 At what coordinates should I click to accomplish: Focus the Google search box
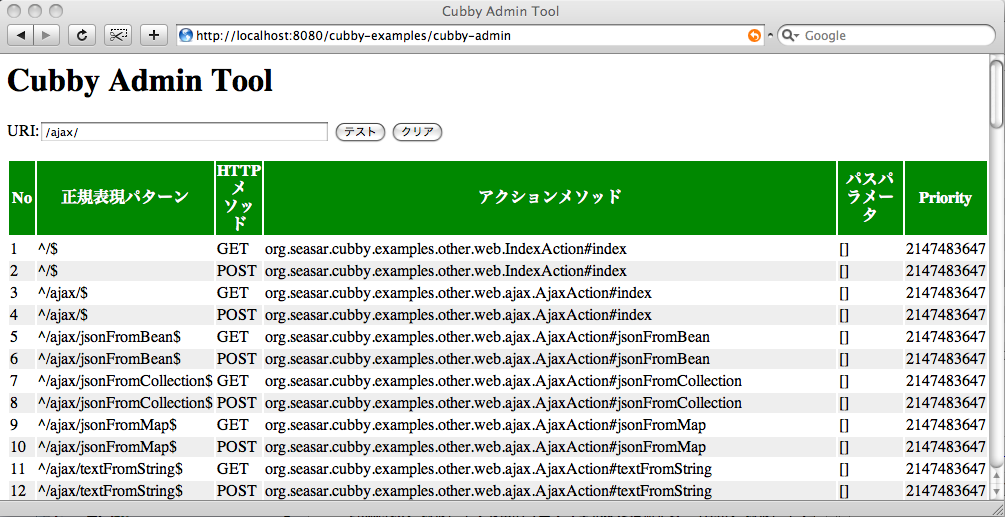890,35
